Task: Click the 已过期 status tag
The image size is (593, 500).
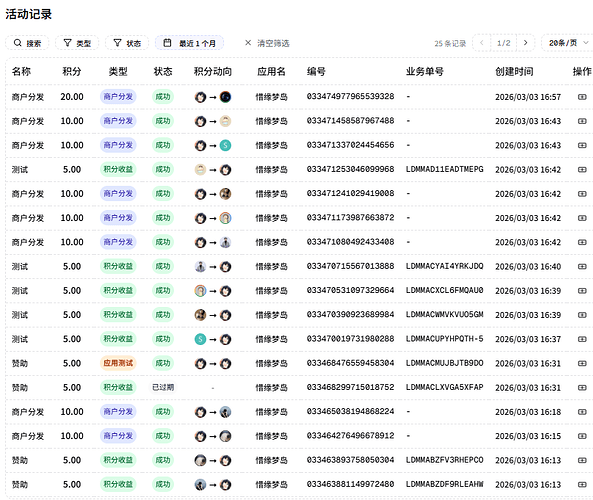Action: pos(163,387)
